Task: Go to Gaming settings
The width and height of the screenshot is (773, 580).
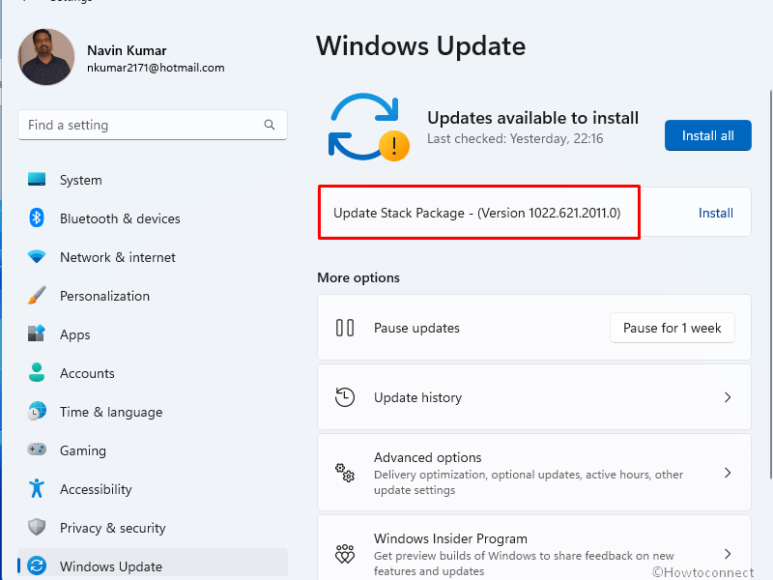Action: (153, 450)
